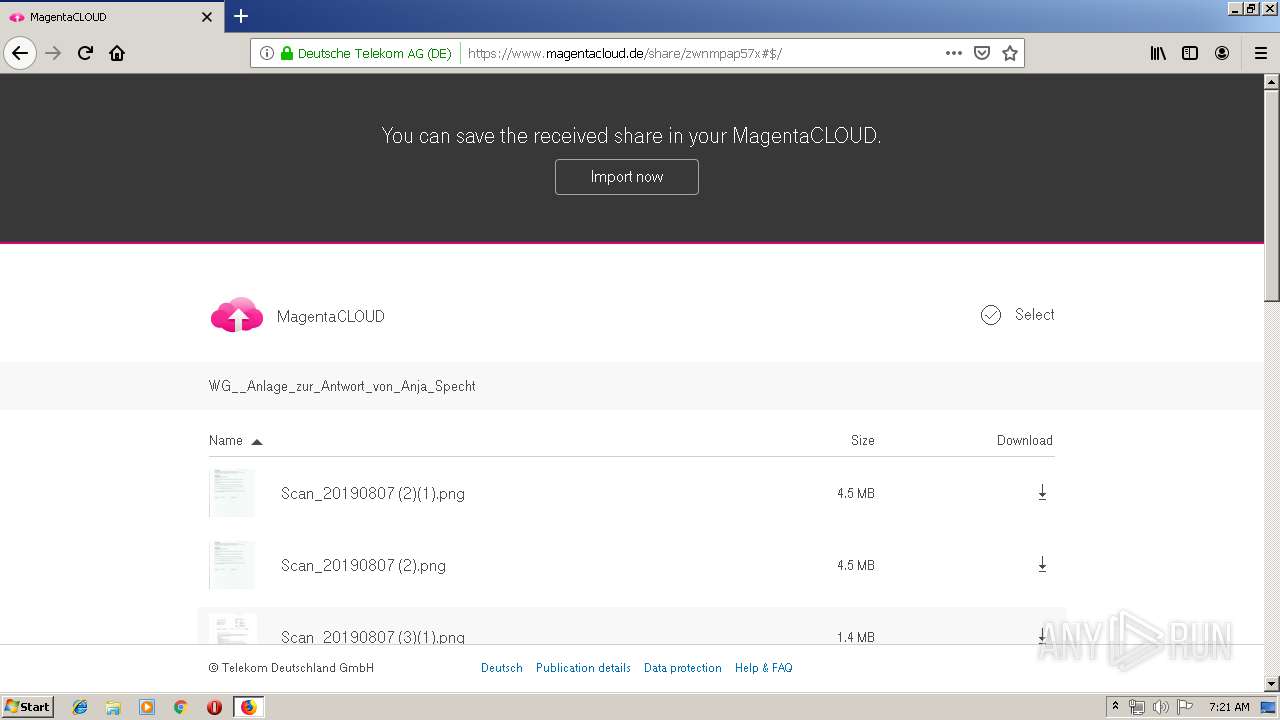Toggle the Select checkmark circle
The width and height of the screenshot is (1280, 720).
point(991,315)
